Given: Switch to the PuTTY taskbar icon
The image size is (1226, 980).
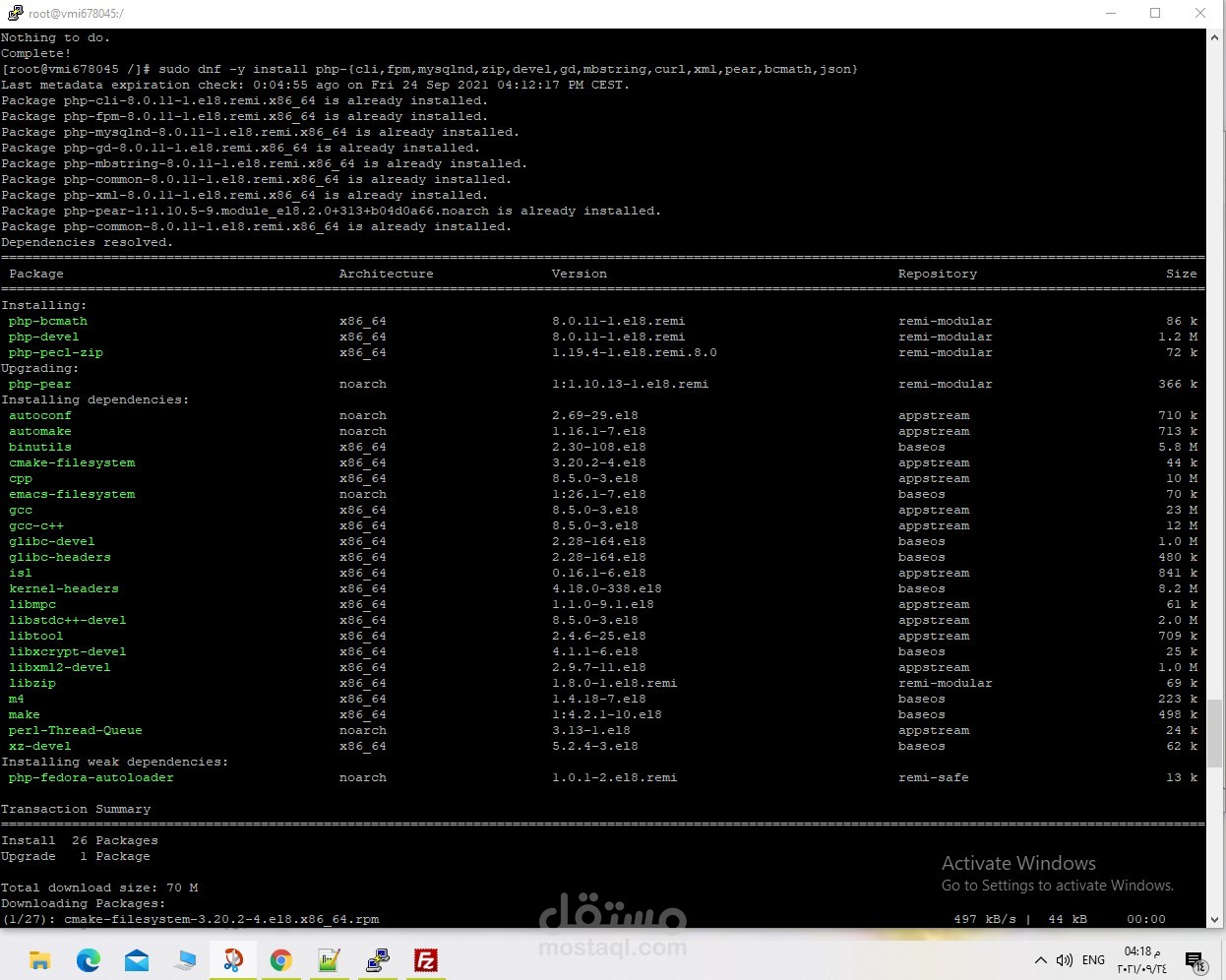Looking at the screenshot, I should coord(378,960).
